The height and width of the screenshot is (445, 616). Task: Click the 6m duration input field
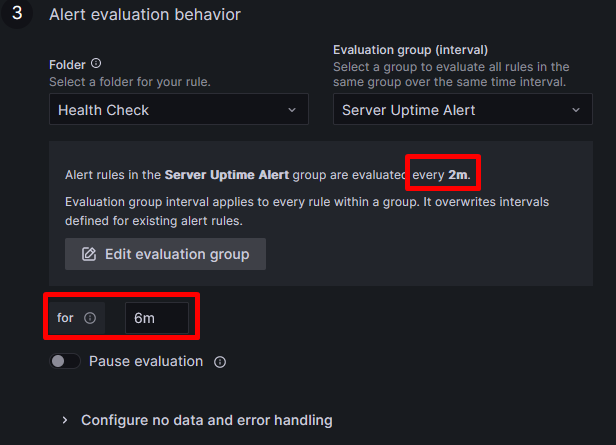157,318
